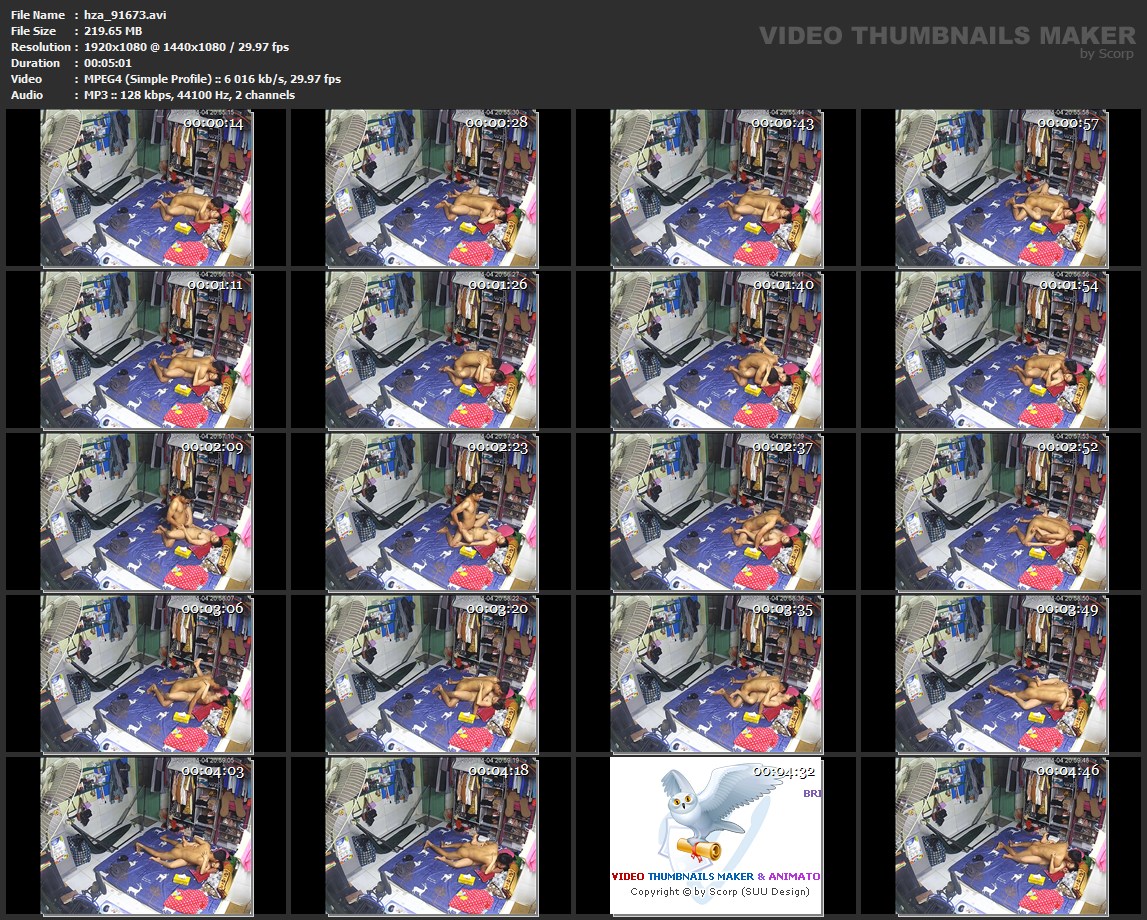Pick the frame stamped 00:03:35
Screen dimensions: 1147x920
[716, 674]
